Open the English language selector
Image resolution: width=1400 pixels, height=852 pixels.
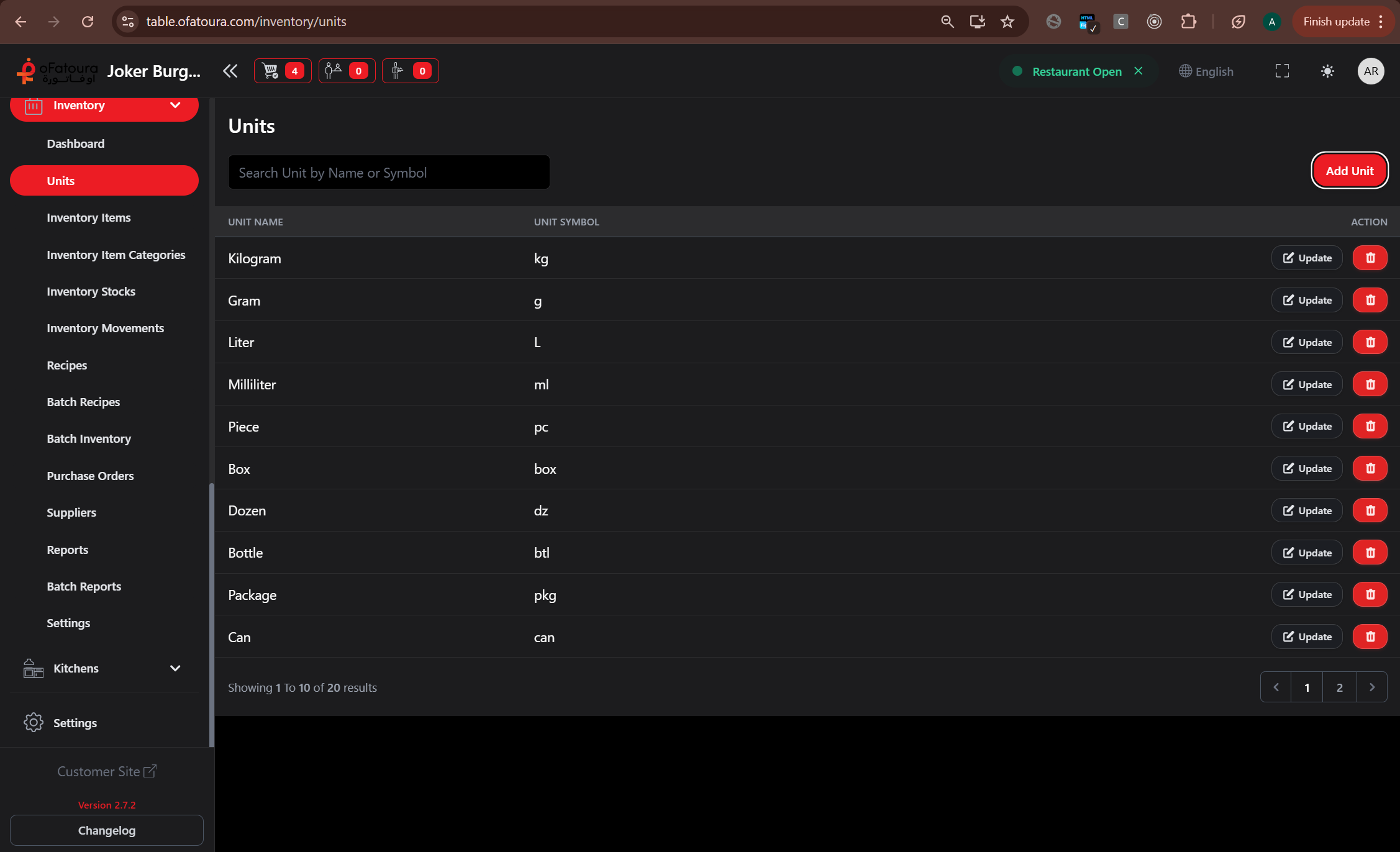pyautogui.click(x=1206, y=71)
